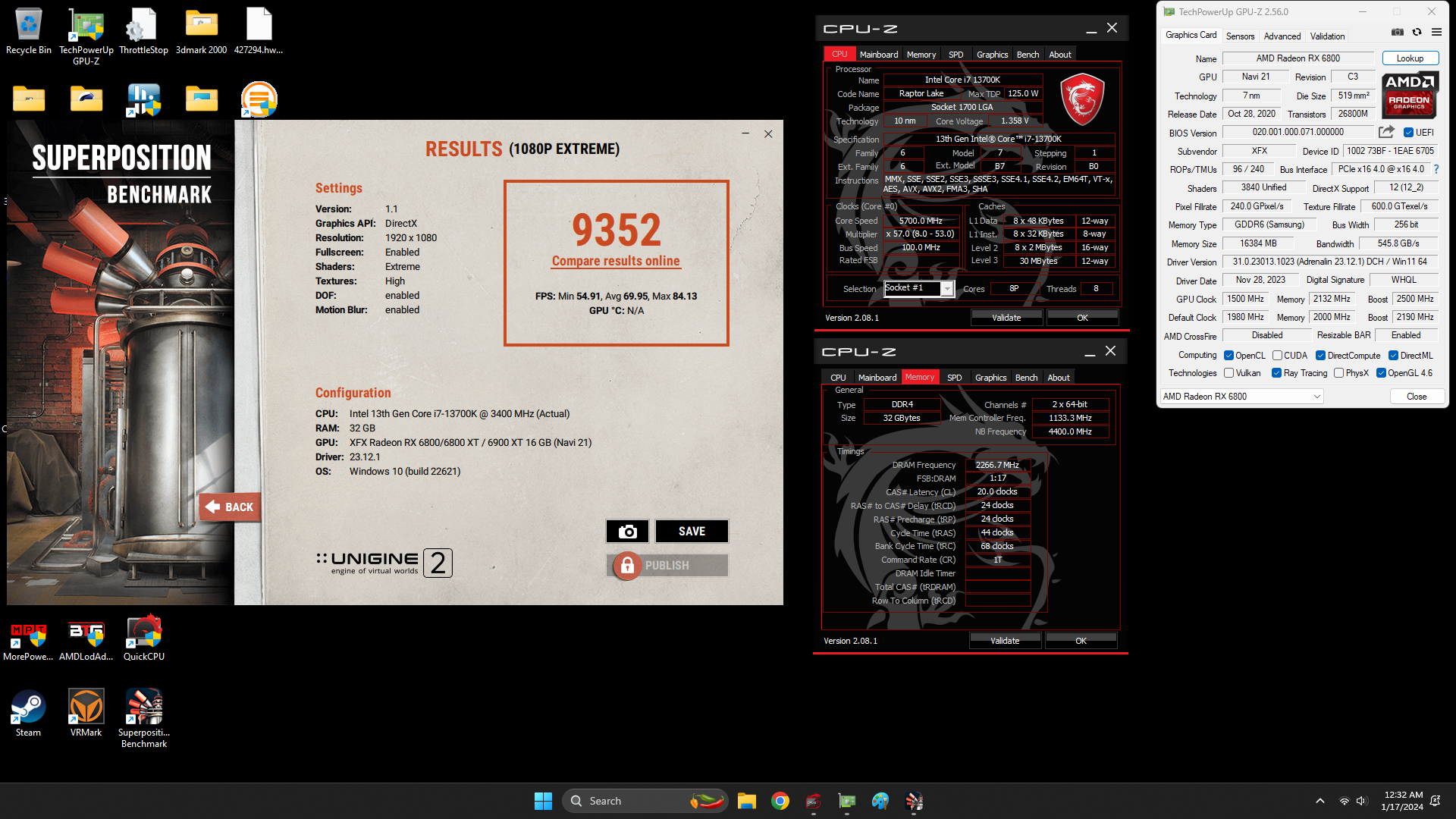Click the GPU-Z refresh icon
This screenshot has height=819, width=1456.
click(x=1417, y=32)
